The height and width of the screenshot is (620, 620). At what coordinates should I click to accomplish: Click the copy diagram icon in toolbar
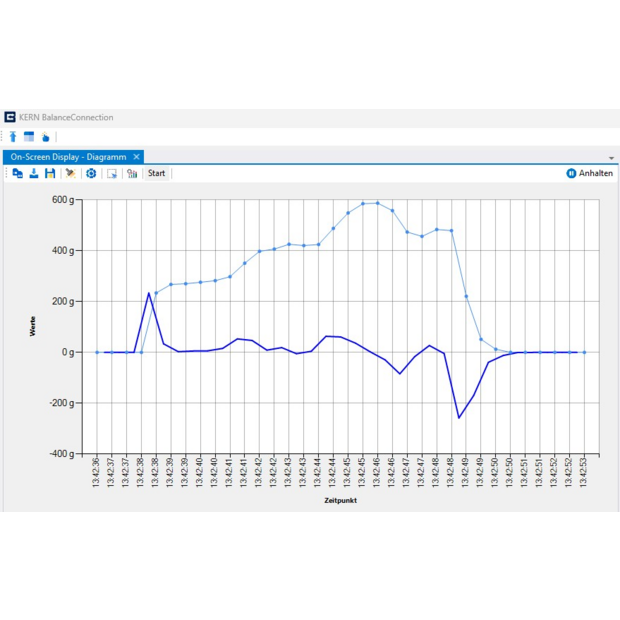tap(17, 173)
